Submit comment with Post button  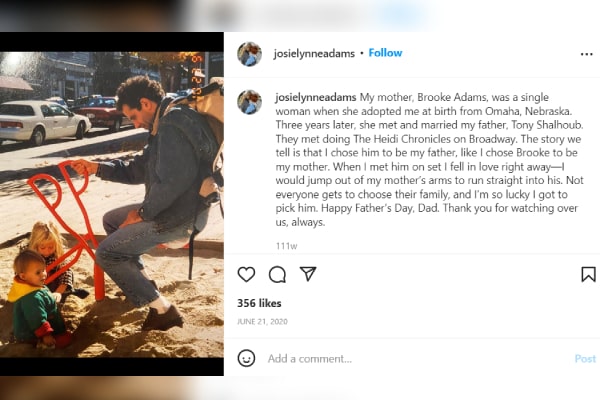[585, 359]
